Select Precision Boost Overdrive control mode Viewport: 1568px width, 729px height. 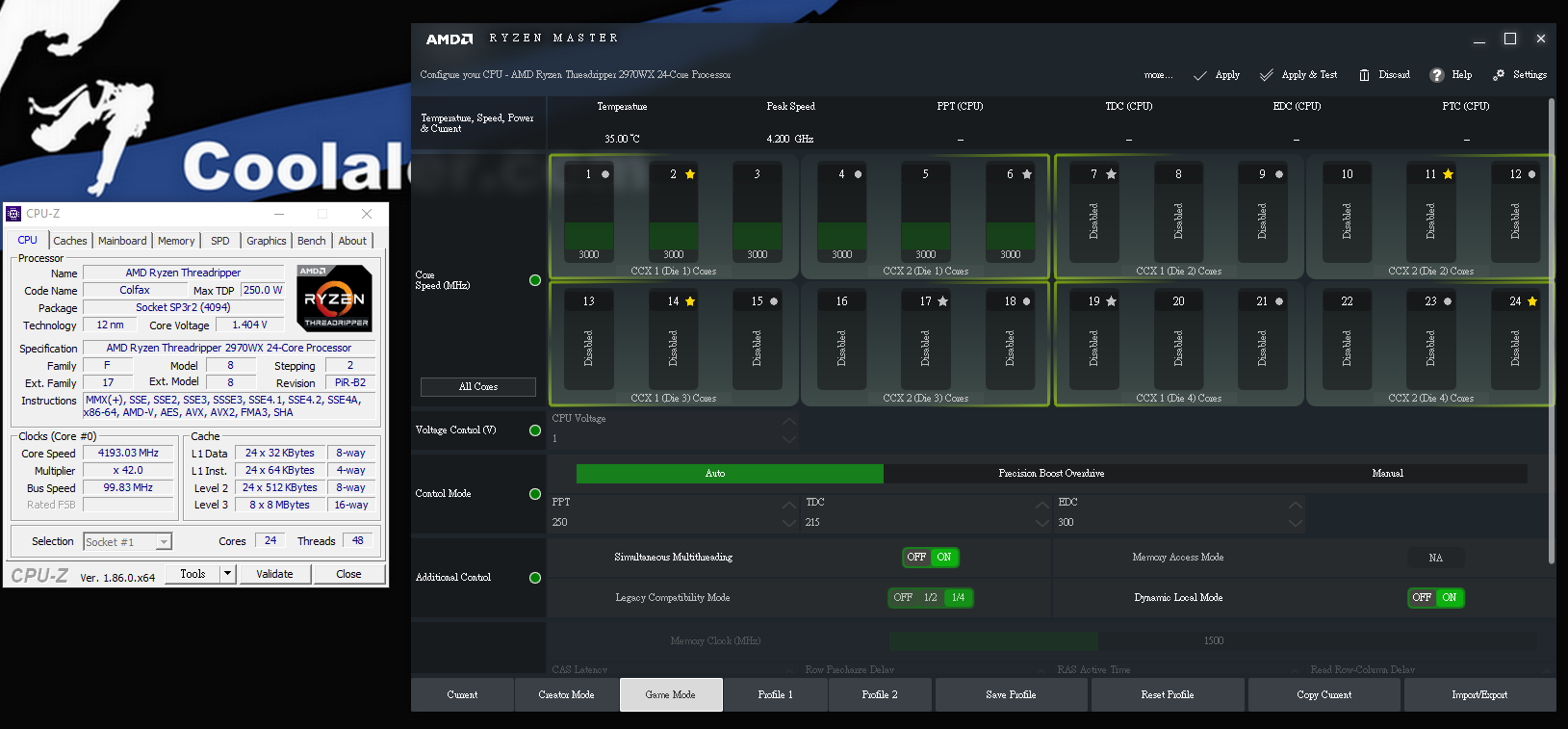pyautogui.click(x=1051, y=474)
